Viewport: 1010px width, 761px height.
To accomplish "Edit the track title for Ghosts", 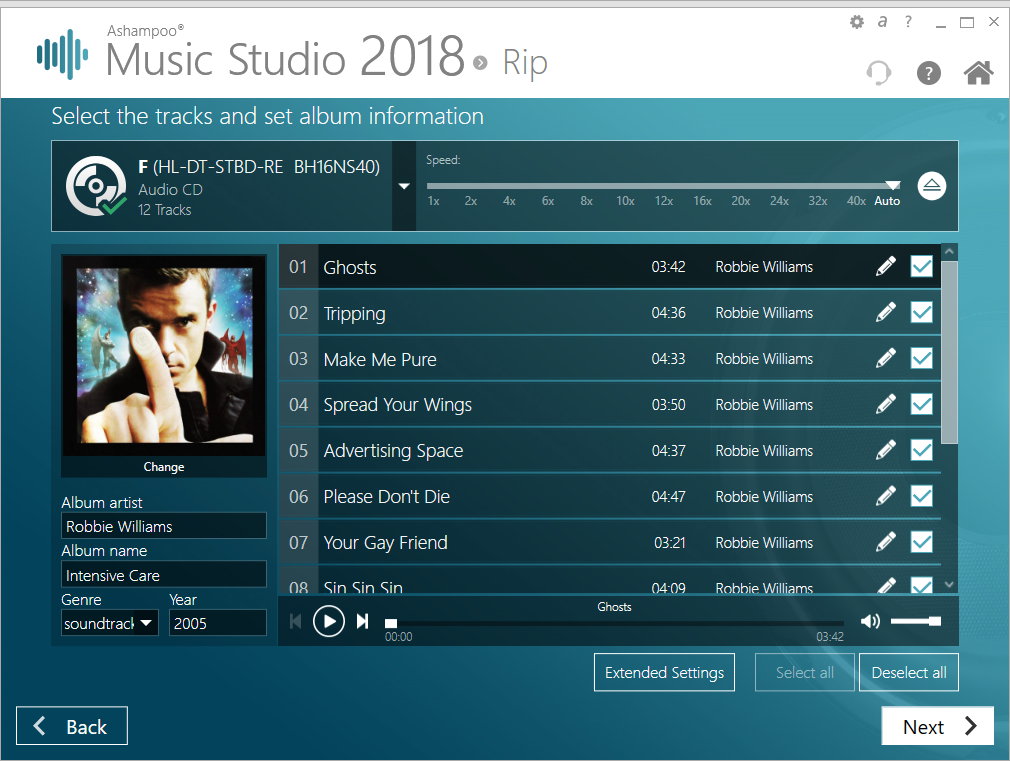I will [884, 266].
